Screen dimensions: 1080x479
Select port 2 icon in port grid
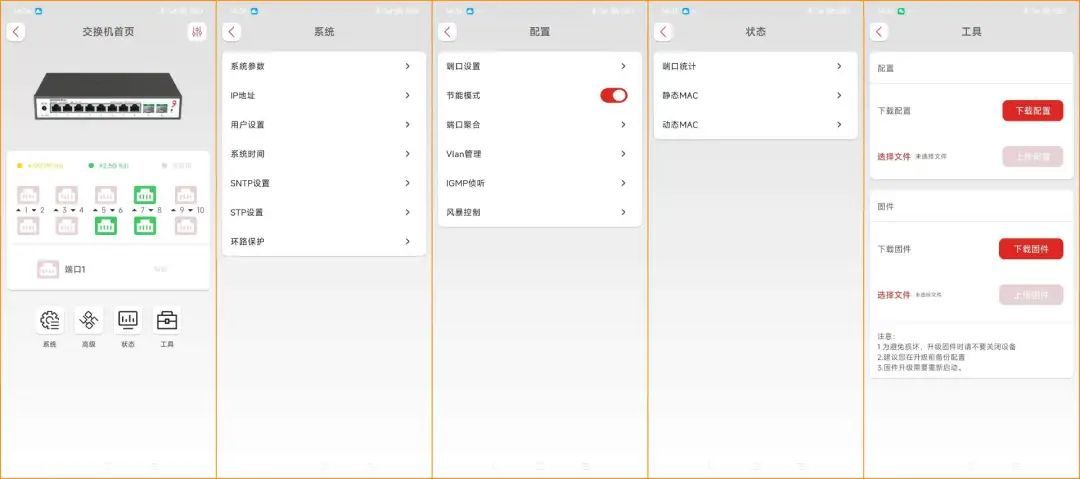click(x=28, y=225)
